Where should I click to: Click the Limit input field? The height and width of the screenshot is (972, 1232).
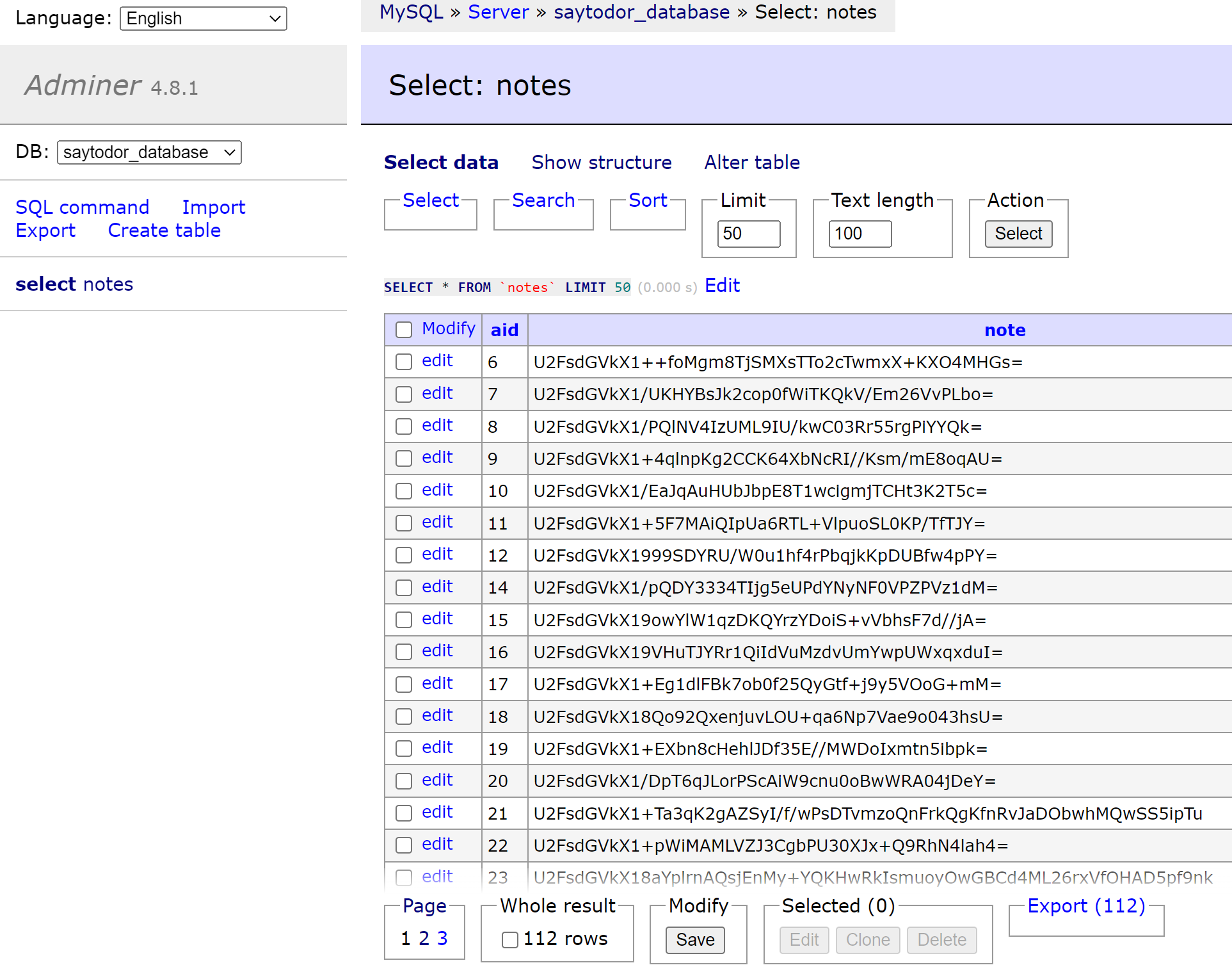point(749,234)
